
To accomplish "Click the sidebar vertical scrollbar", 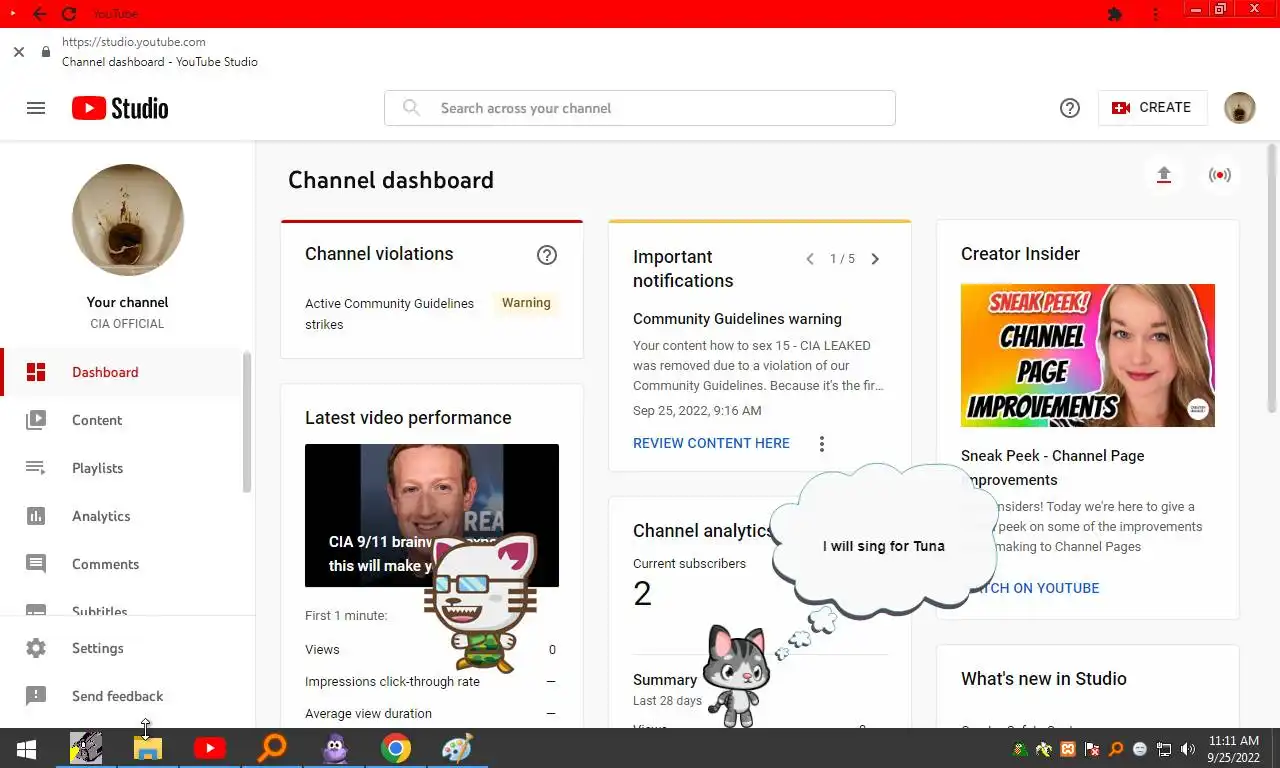I will [x=247, y=422].
